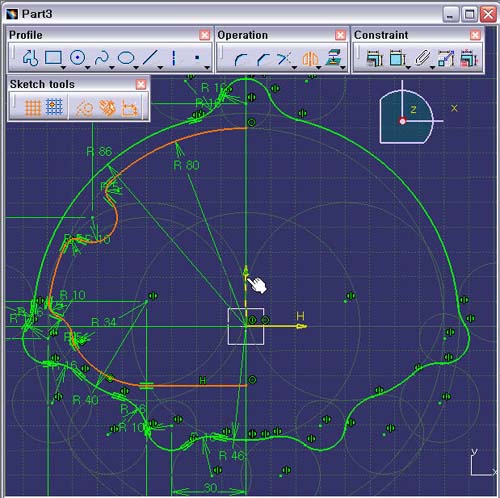Click the R 86 dimension label

coord(99,152)
